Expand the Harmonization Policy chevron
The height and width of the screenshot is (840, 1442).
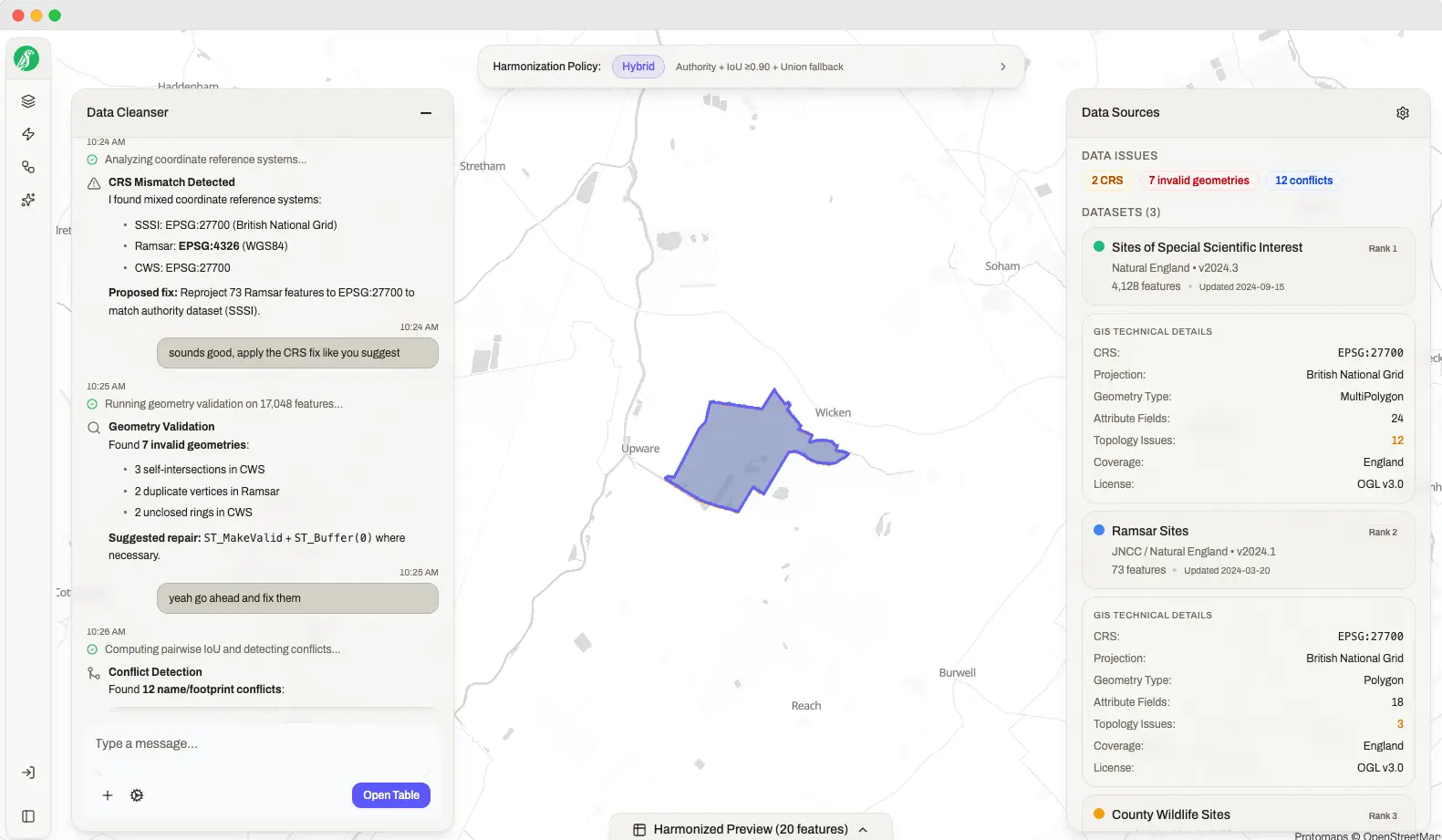coord(1002,67)
